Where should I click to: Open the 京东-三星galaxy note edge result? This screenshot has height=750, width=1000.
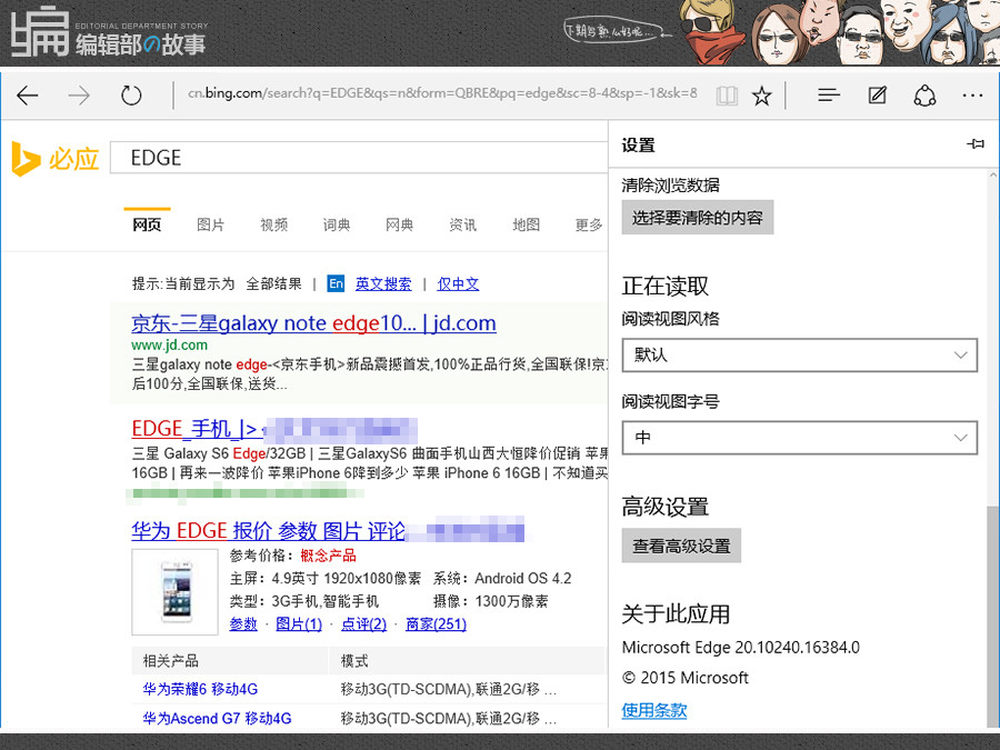[x=314, y=323]
